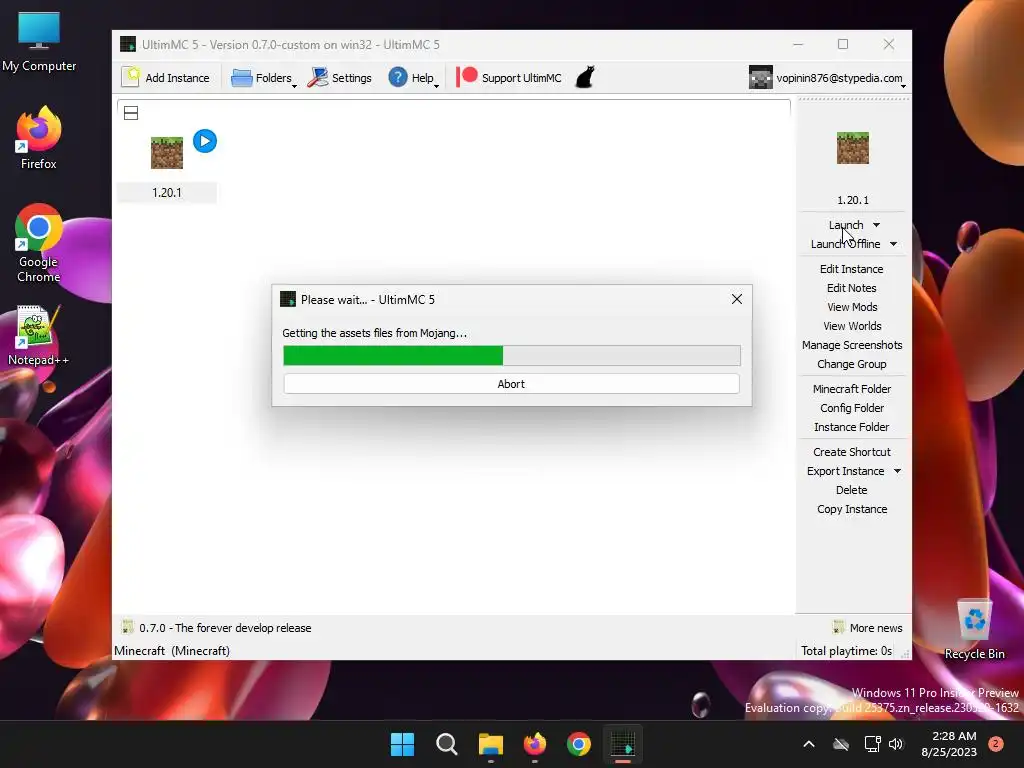Open the Instance Folder
Screen dimensions: 1024x768
coord(852,426)
